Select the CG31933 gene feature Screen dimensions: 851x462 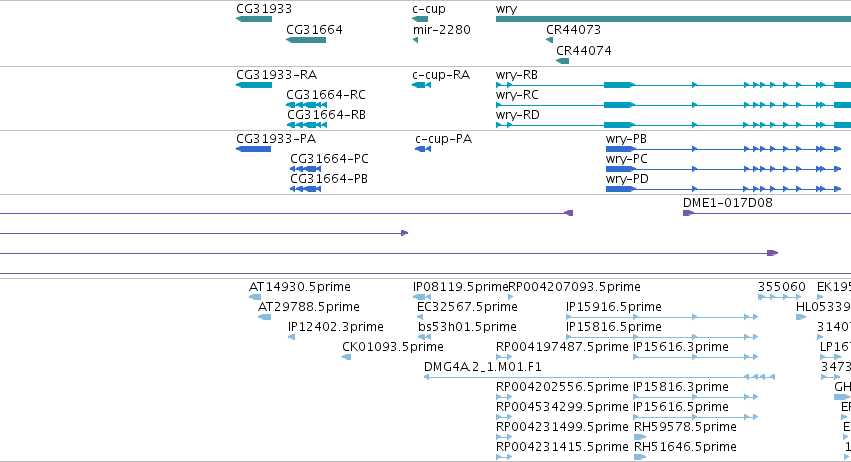[254, 19]
